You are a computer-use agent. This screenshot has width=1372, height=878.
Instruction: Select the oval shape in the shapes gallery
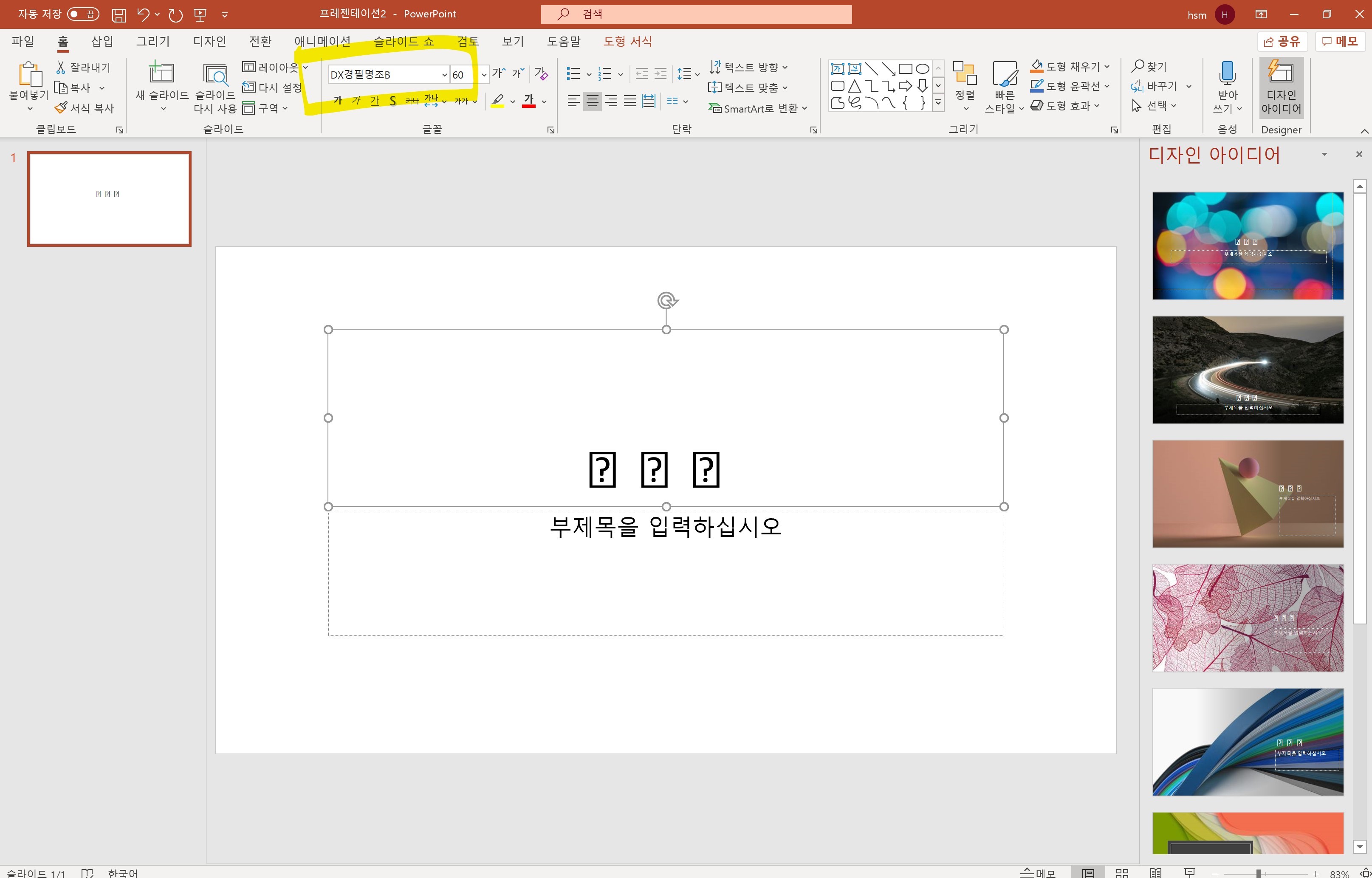click(x=922, y=69)
